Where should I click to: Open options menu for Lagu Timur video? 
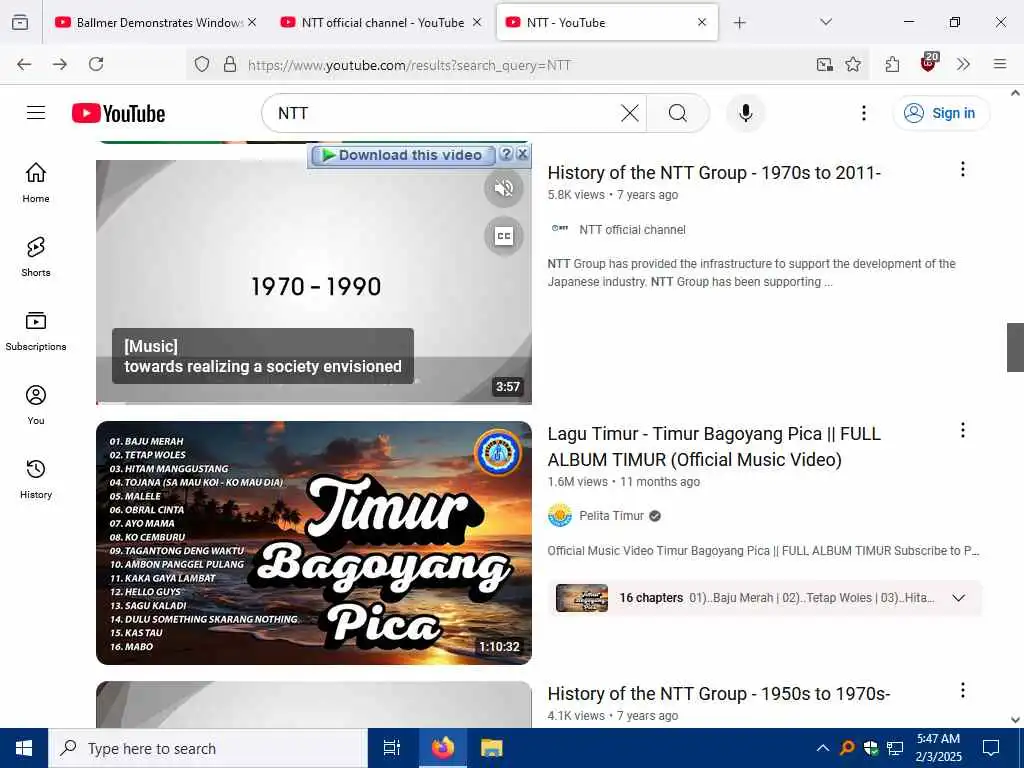click(x=962, y=430)
